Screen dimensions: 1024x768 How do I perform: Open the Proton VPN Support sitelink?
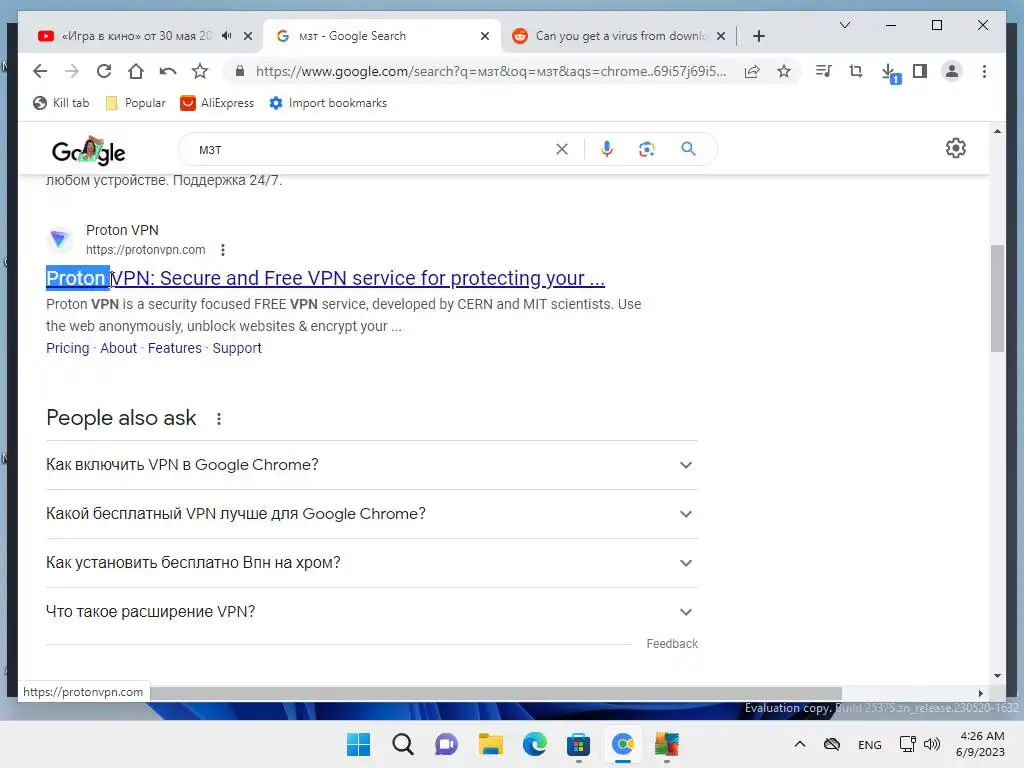point(237,348)
